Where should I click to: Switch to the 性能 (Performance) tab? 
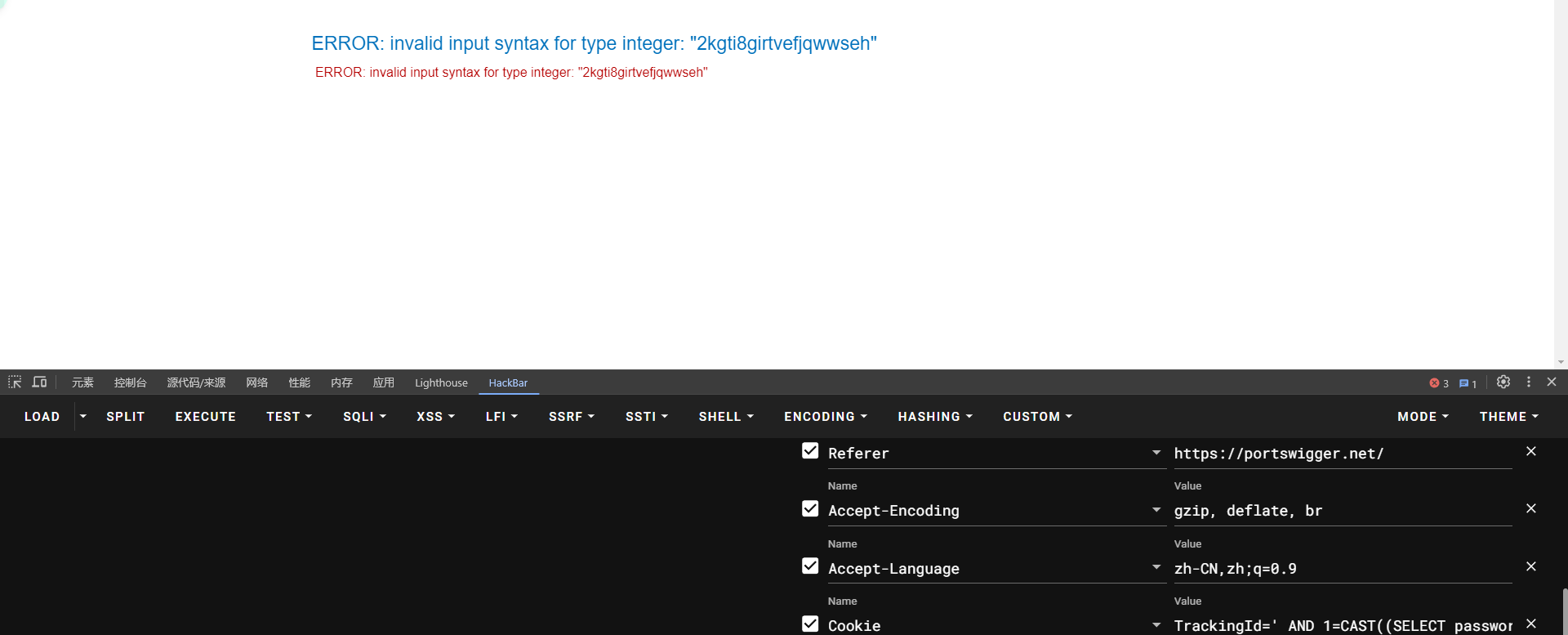(299, 382)
